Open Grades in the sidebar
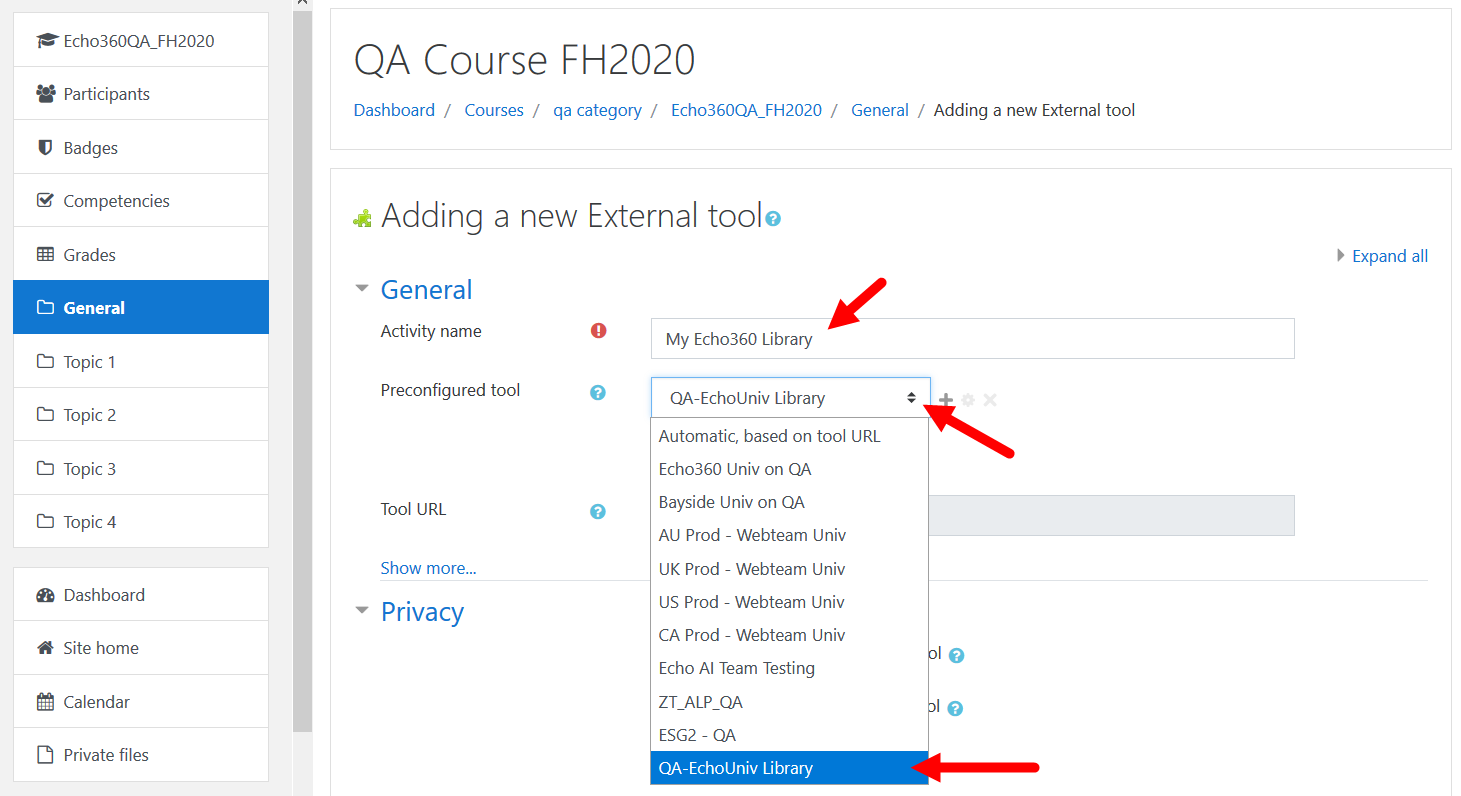1461x796 pixels. point(141,254)
